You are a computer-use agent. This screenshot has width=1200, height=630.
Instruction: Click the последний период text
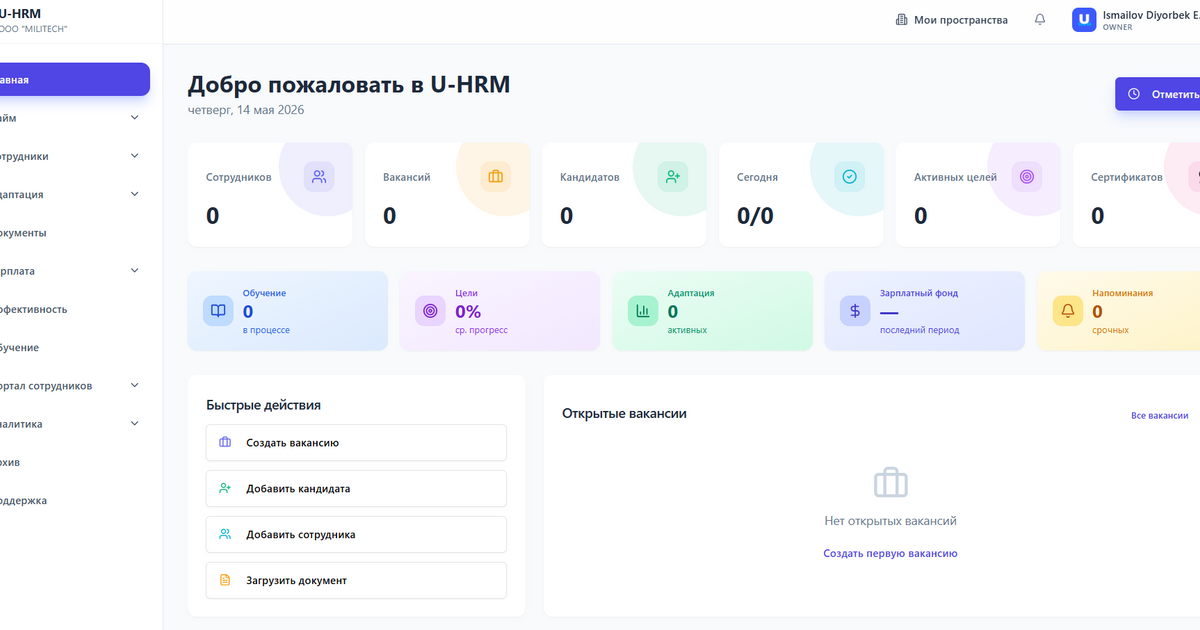pos(919,330)
